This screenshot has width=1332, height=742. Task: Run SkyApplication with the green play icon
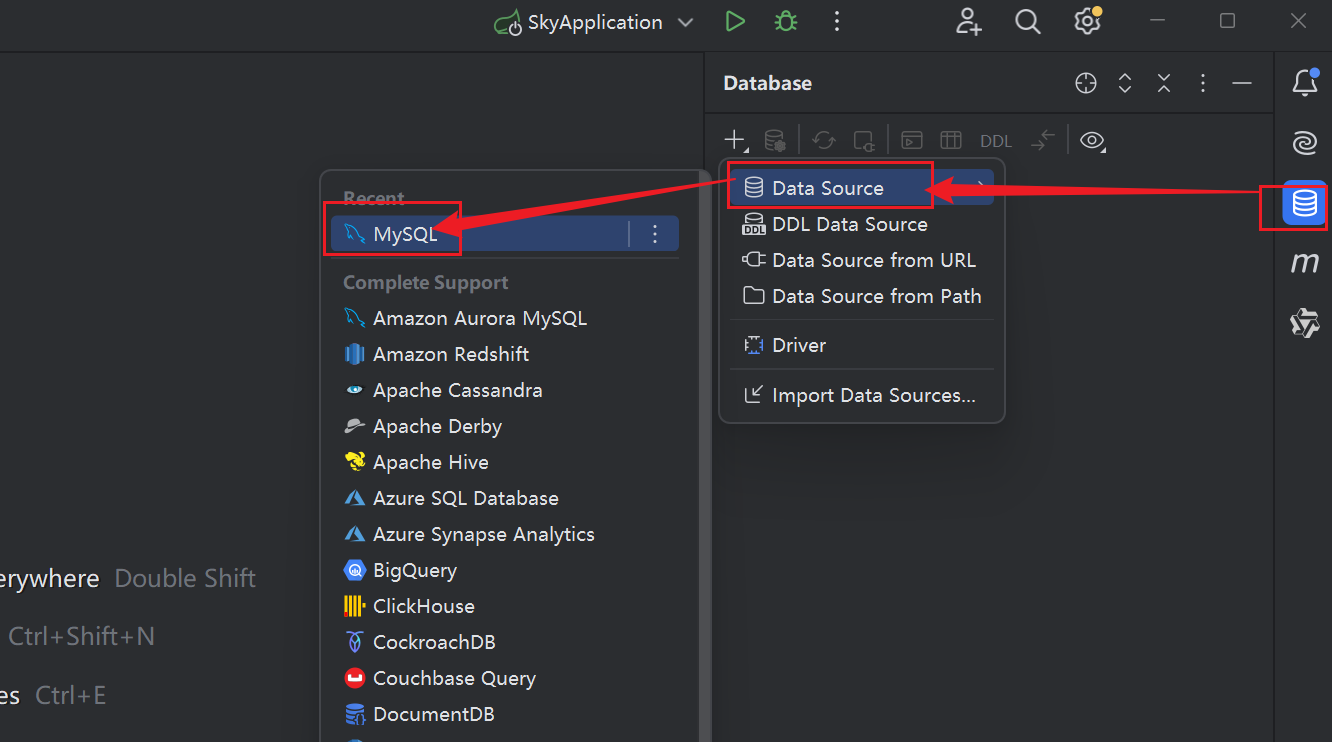[x=735, y=21]
